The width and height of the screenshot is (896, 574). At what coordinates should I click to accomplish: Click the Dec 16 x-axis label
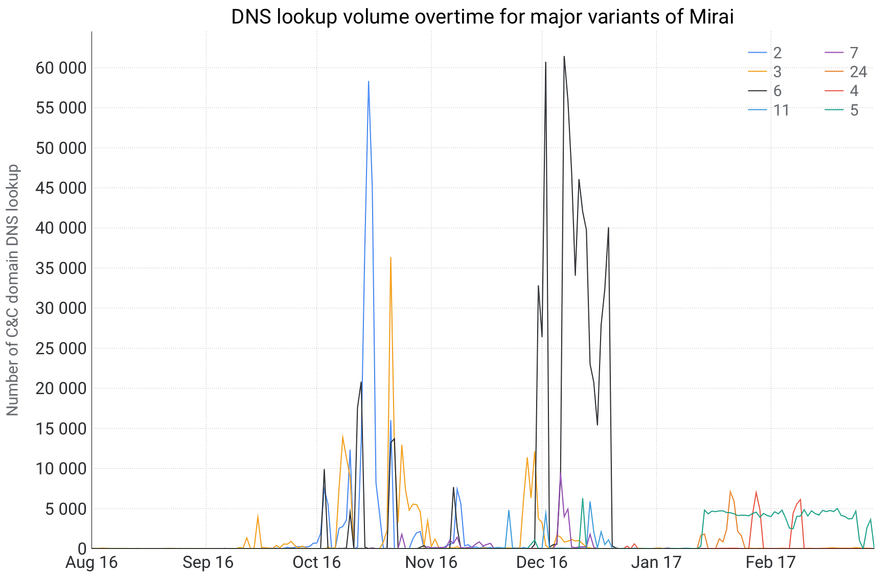click(542, 562)
